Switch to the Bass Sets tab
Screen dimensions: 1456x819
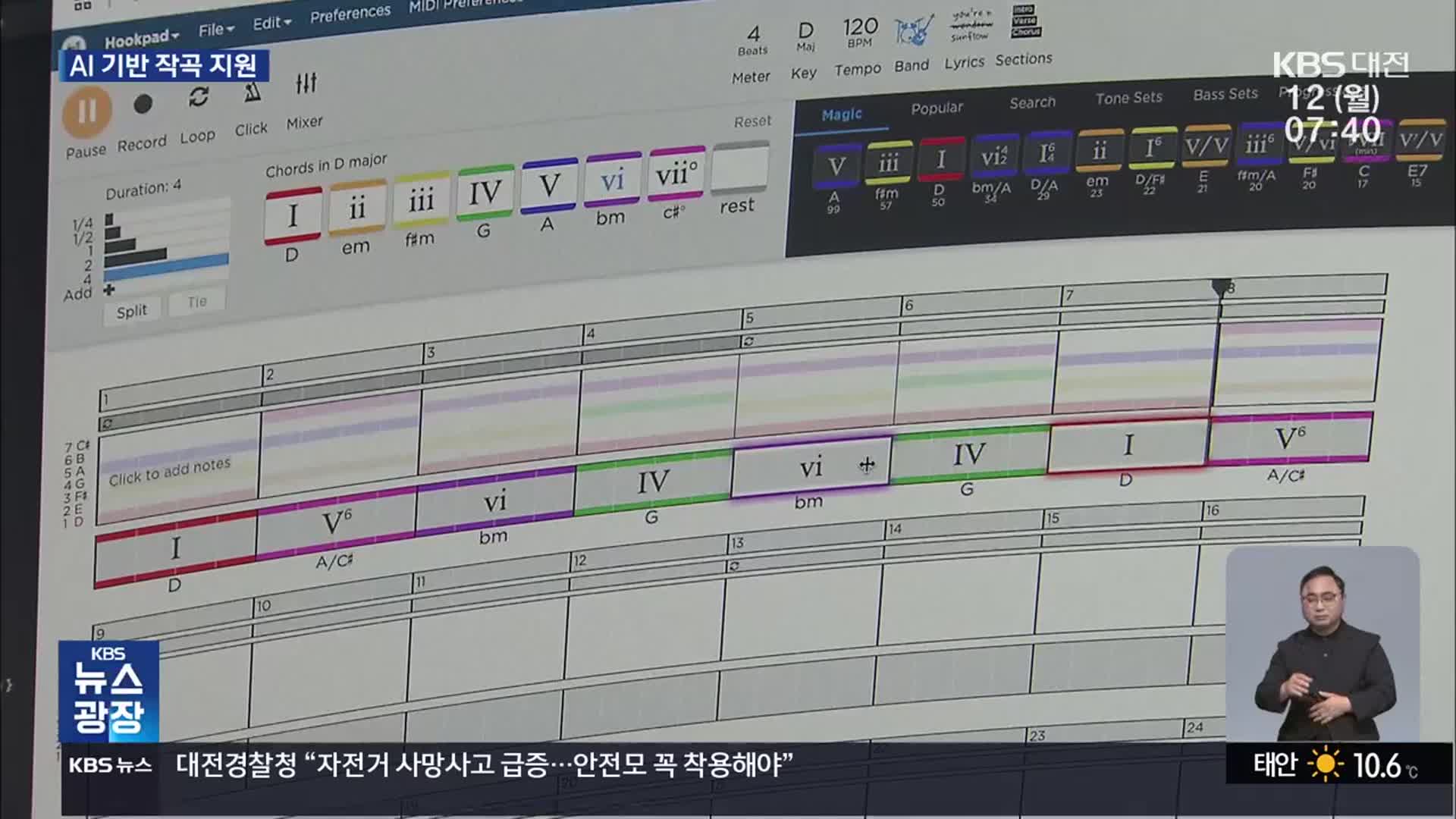point(1225,94)
